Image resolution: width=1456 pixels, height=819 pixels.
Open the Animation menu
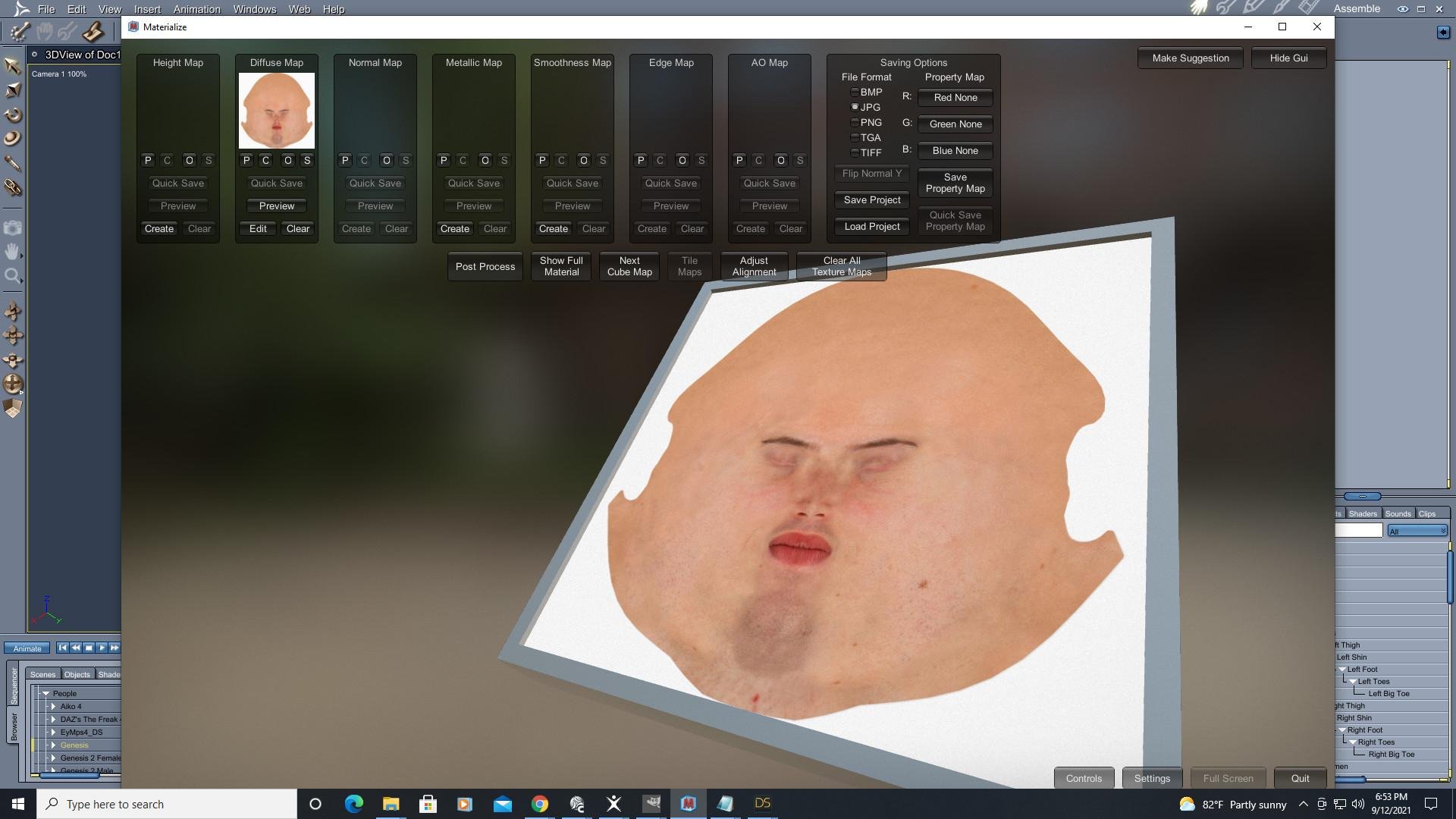(196, 9)
